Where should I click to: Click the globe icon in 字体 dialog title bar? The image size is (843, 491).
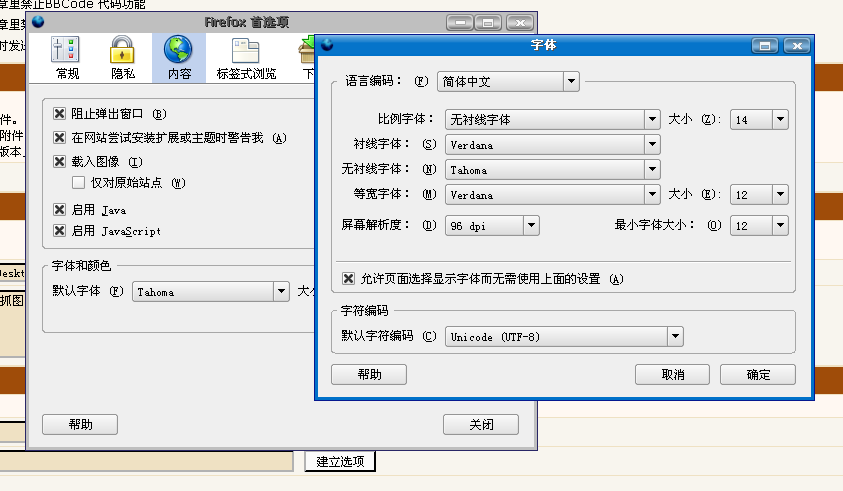point(327,45)
